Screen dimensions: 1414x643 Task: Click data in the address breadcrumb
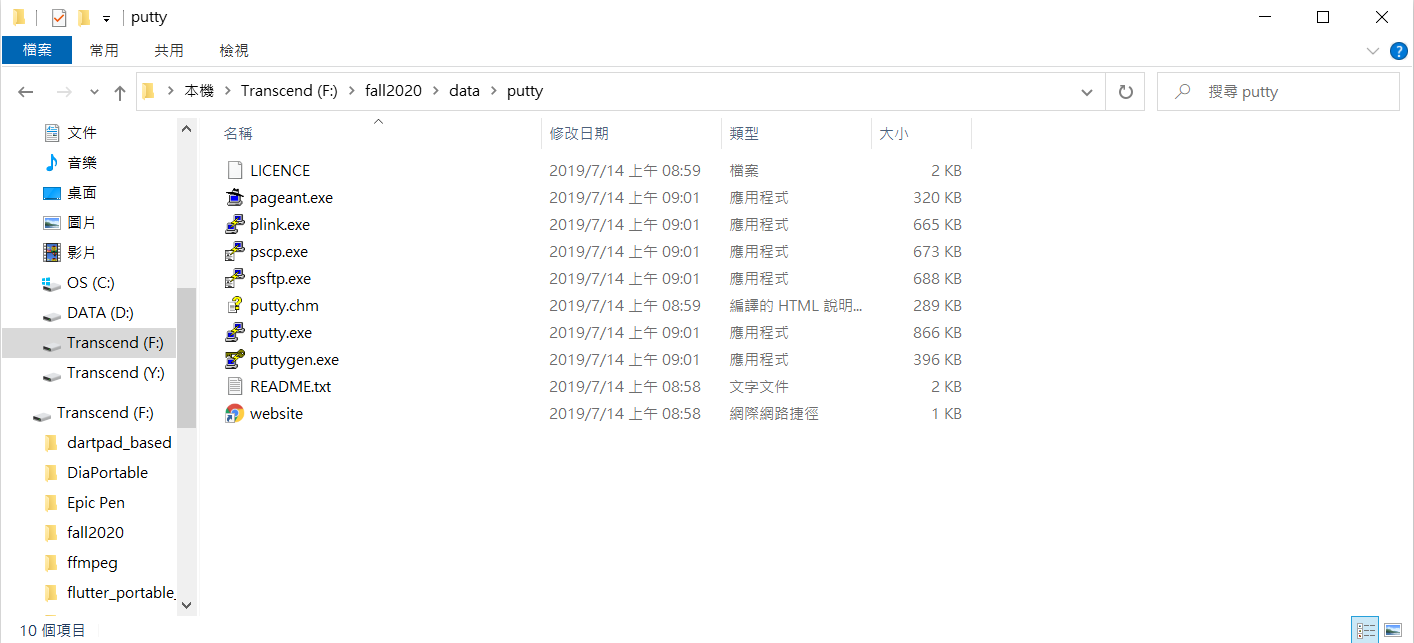click(464, 91)
